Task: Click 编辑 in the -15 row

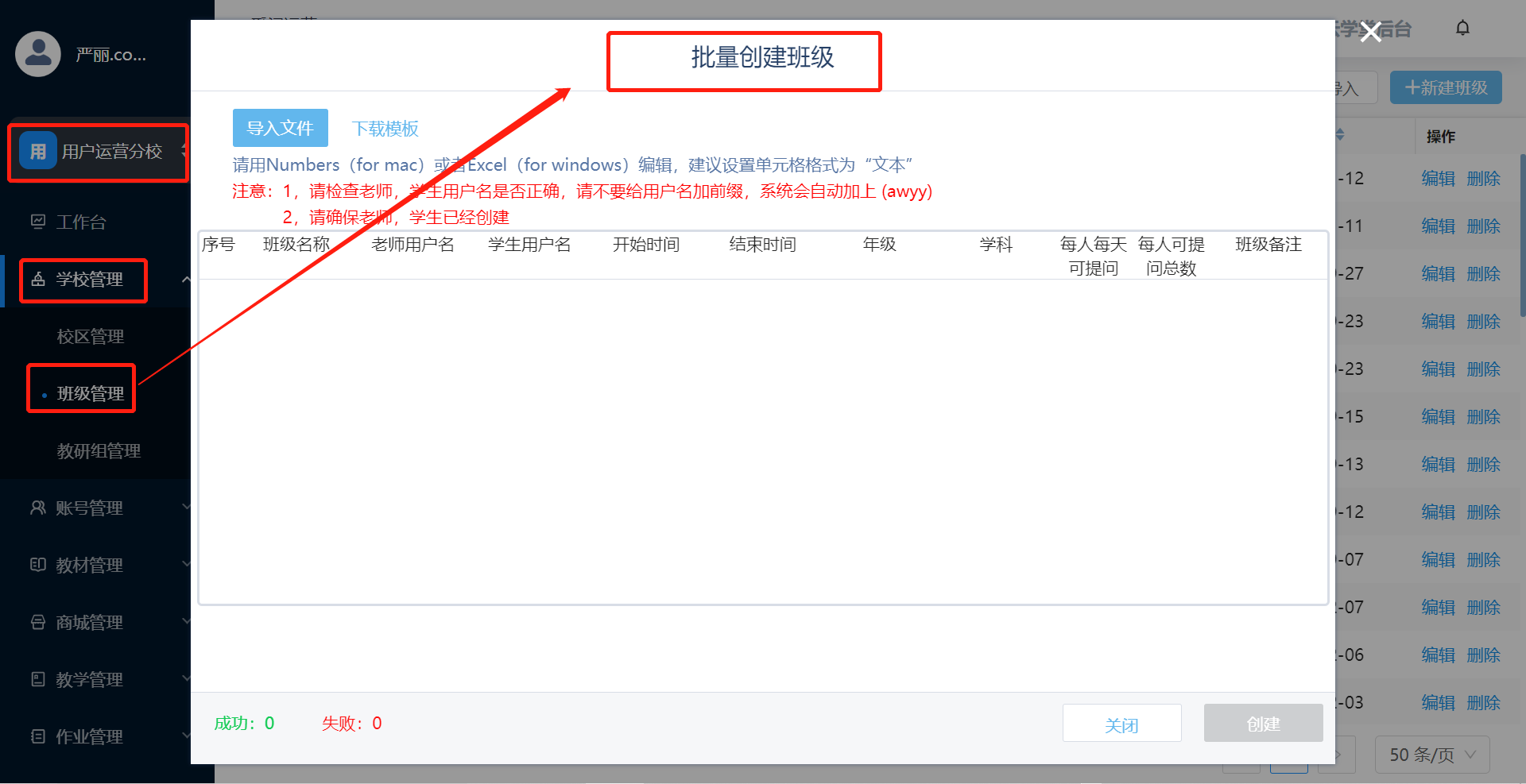Action: [x=1439, y=417]
